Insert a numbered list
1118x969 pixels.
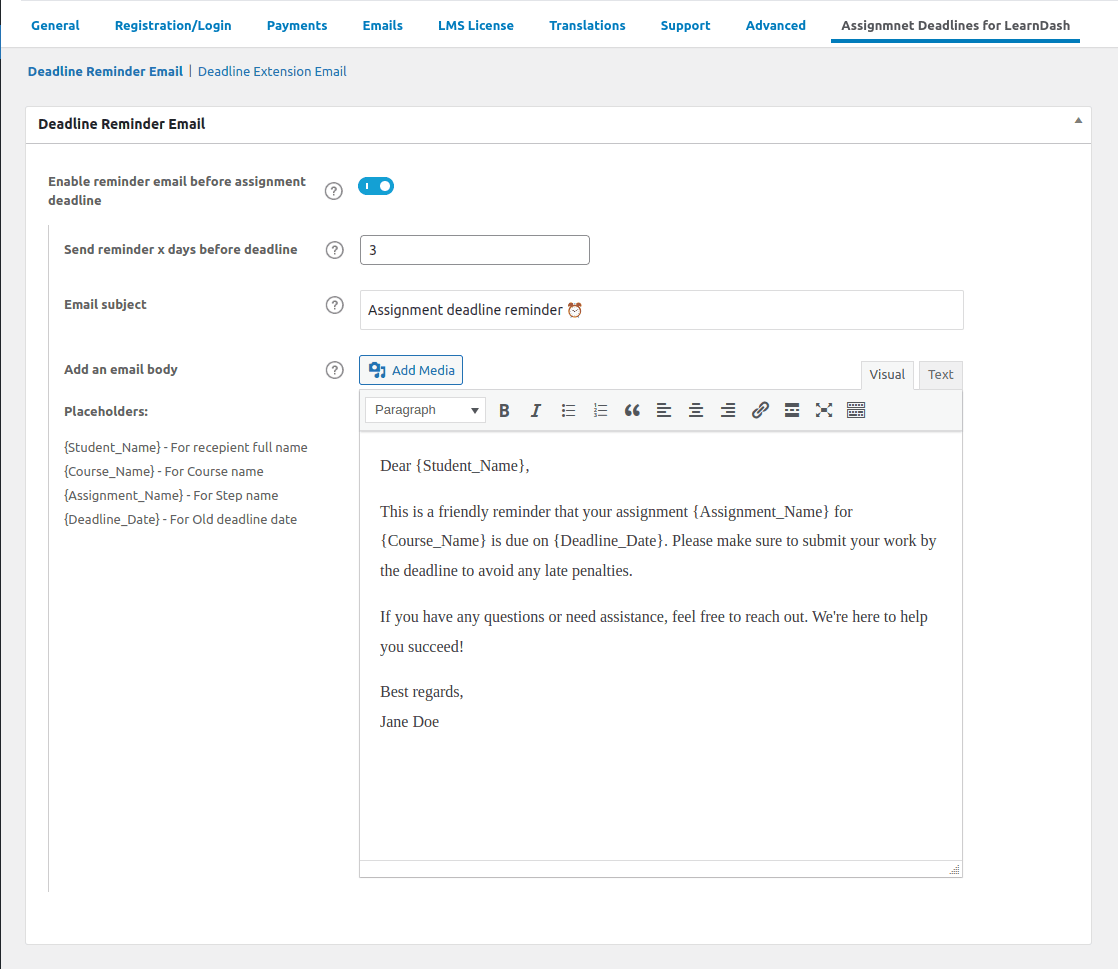tap(600, 410)
